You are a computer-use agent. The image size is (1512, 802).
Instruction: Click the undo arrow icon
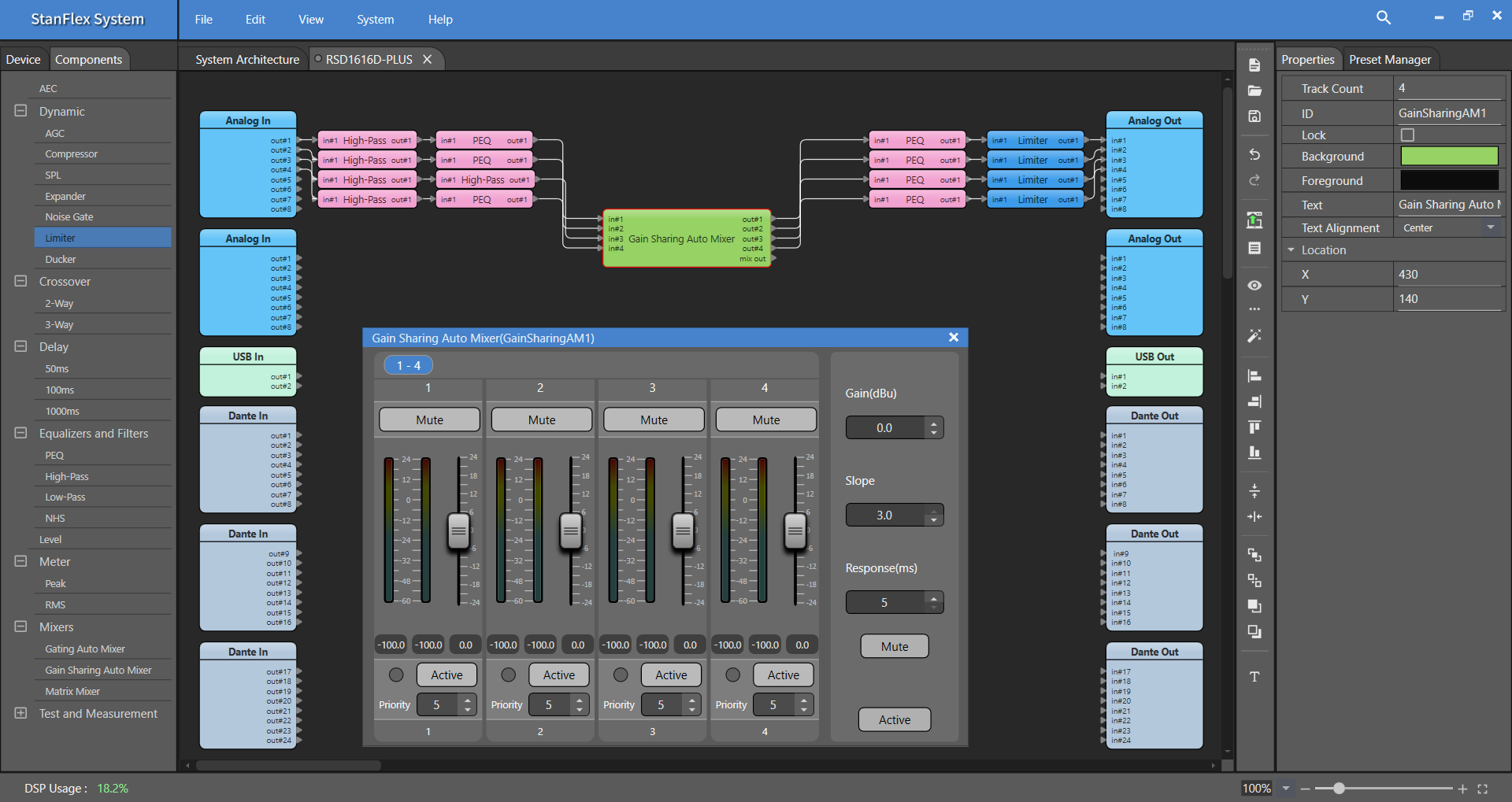1254,154
